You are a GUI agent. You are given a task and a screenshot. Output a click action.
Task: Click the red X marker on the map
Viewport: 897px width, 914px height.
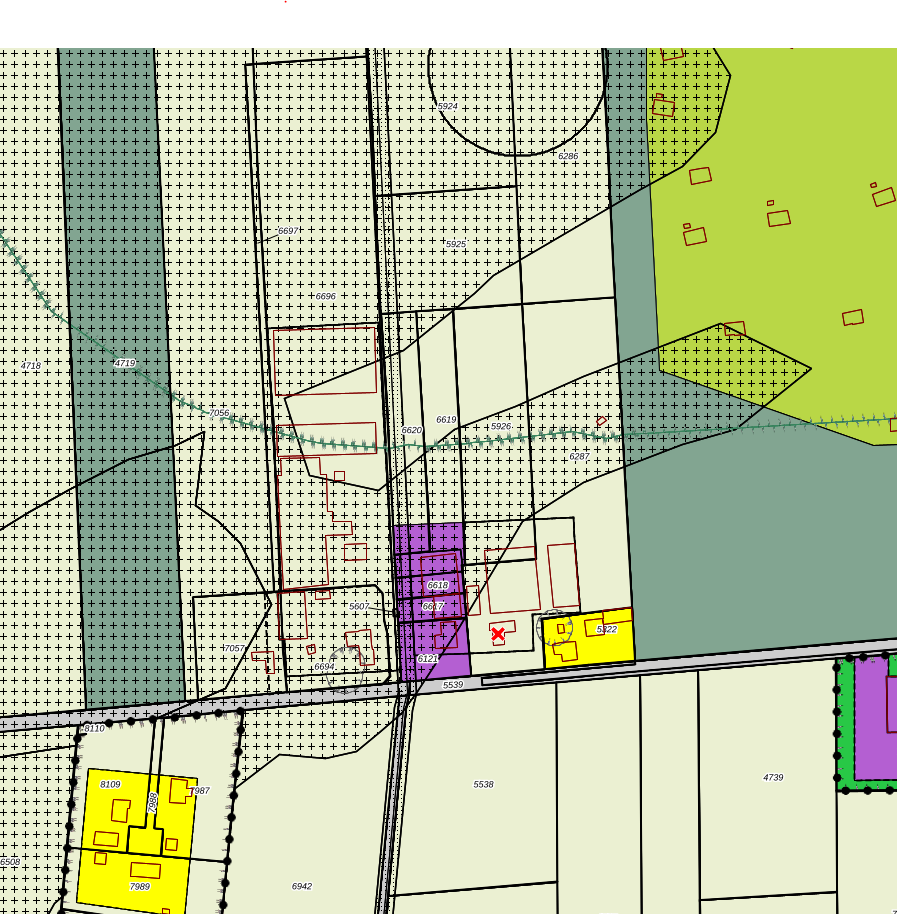[498, 634]
